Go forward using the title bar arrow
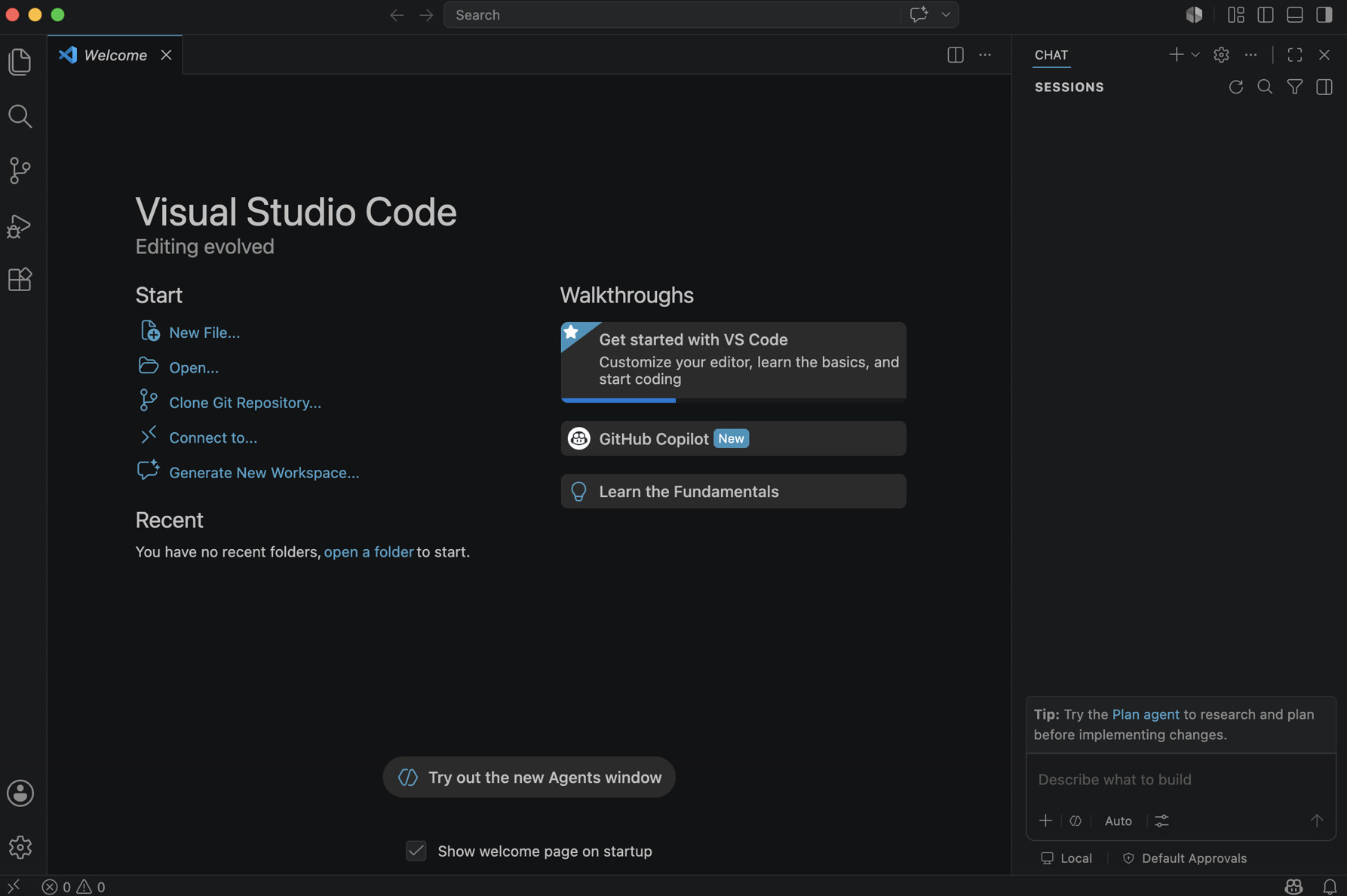Screen dimensions: 1347x896 click(x=426, y=15)
